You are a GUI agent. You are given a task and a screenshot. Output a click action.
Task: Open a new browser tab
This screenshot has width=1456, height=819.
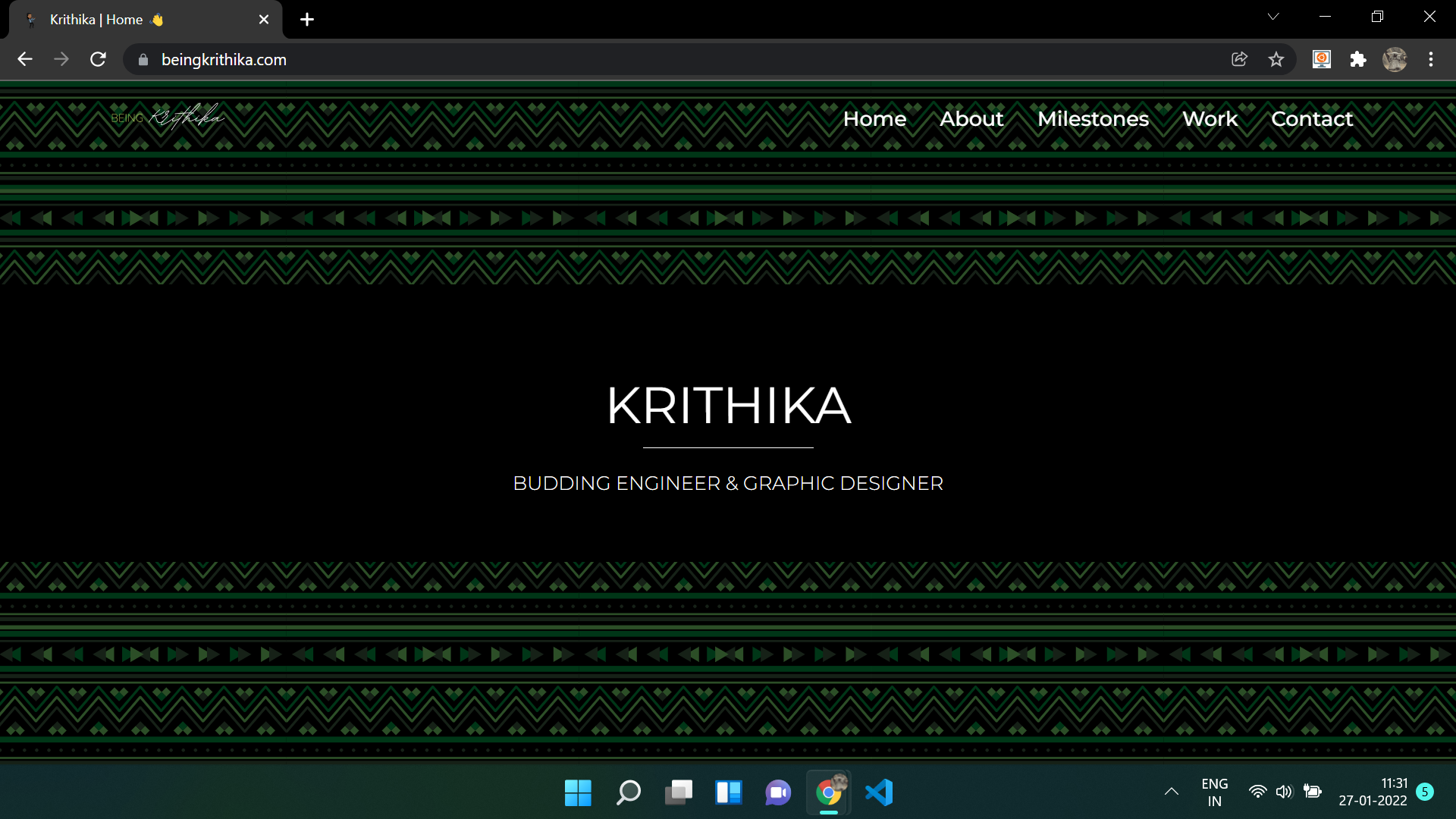coord(307,20)
